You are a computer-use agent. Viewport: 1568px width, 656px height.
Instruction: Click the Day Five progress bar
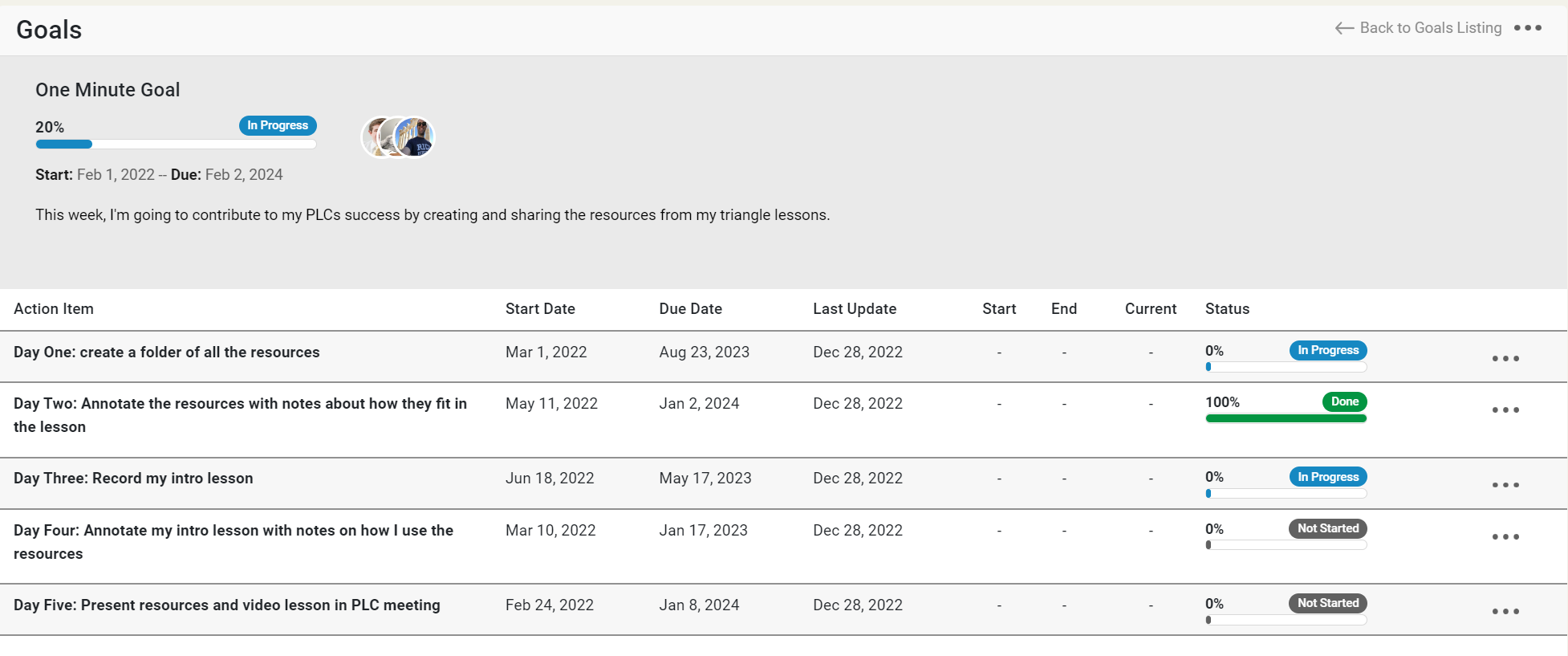pos(1286,620)
